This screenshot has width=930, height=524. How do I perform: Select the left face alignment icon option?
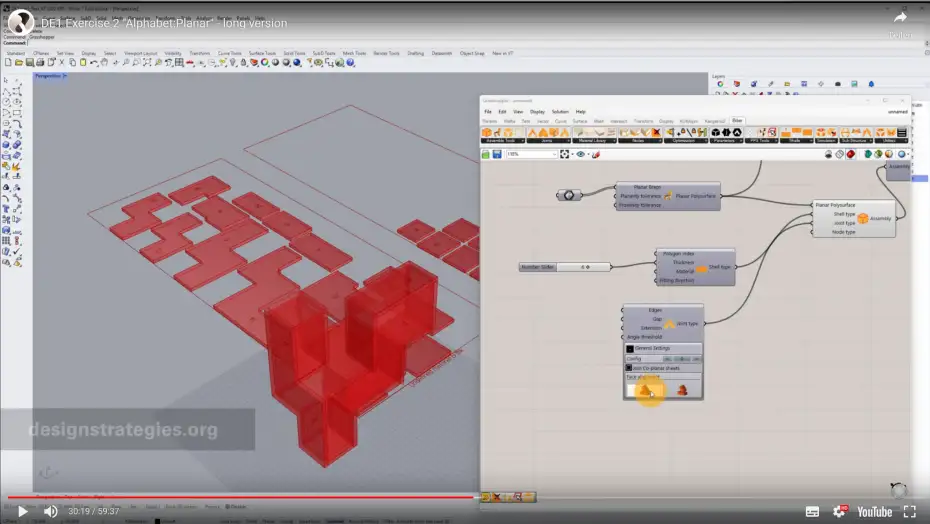pos(645,390)
